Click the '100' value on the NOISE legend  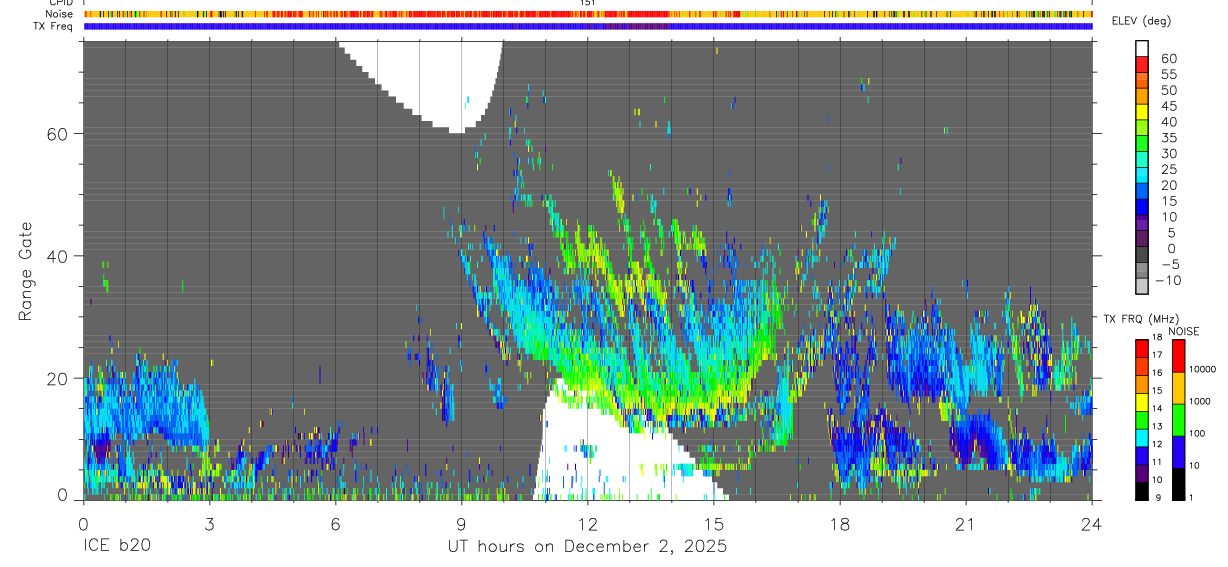coord(1198,433)
